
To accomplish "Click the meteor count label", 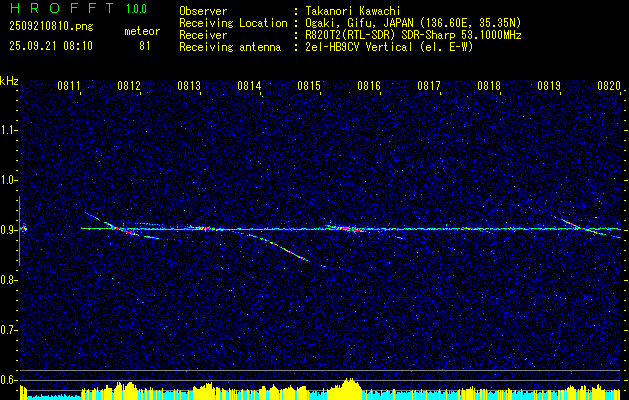I will (x=142, y=31).
